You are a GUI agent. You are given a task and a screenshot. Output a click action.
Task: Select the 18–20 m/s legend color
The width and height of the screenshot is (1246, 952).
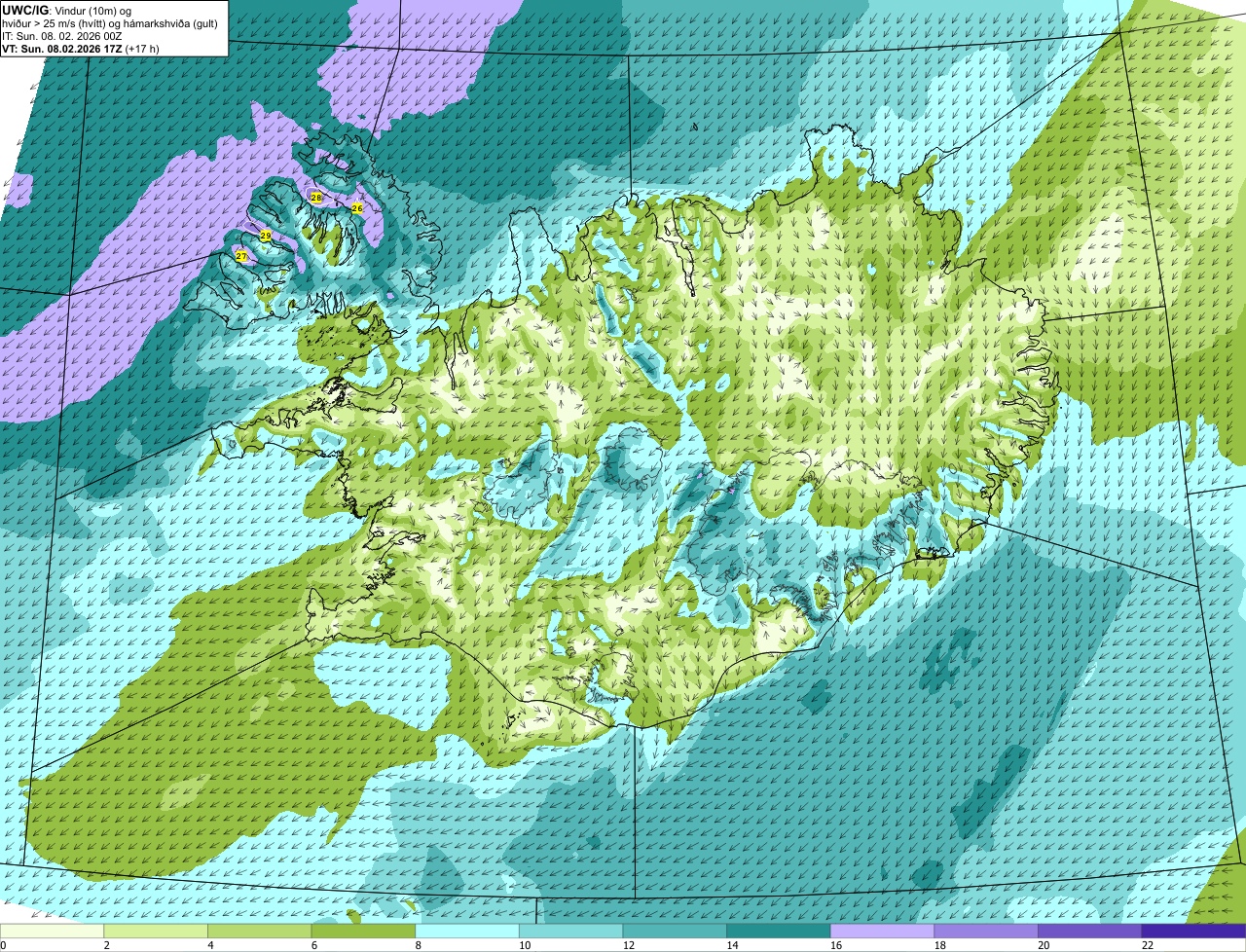[x=986, y=931]
